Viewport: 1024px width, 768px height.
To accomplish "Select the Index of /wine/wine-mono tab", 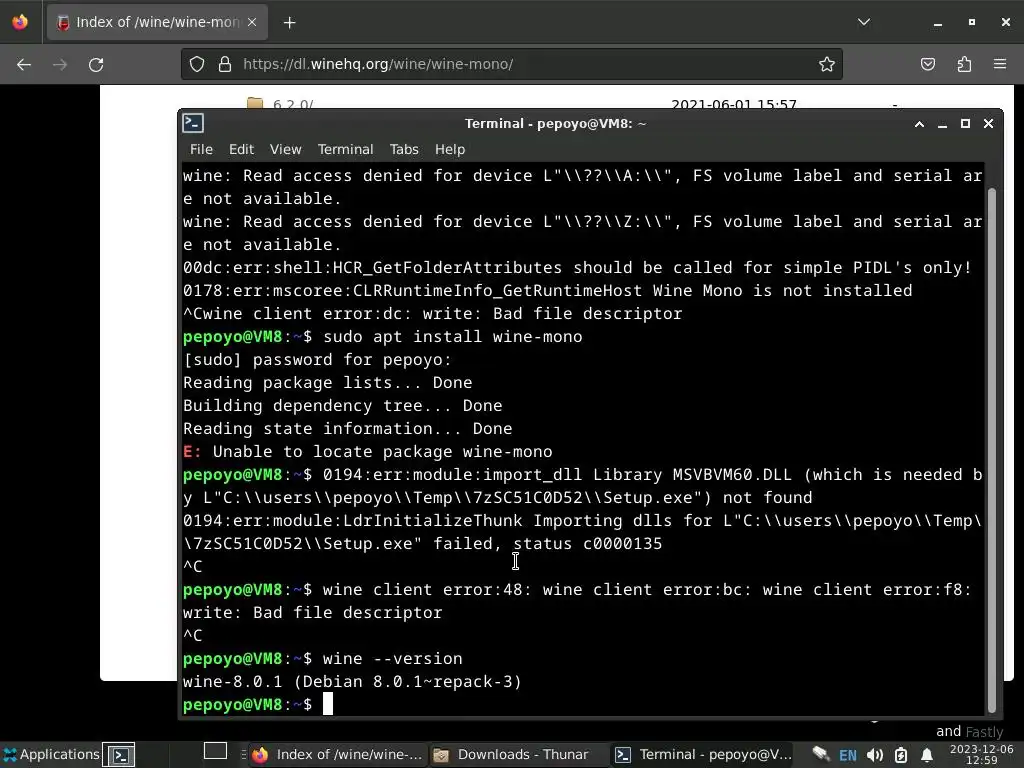I will tap(157, 22).
